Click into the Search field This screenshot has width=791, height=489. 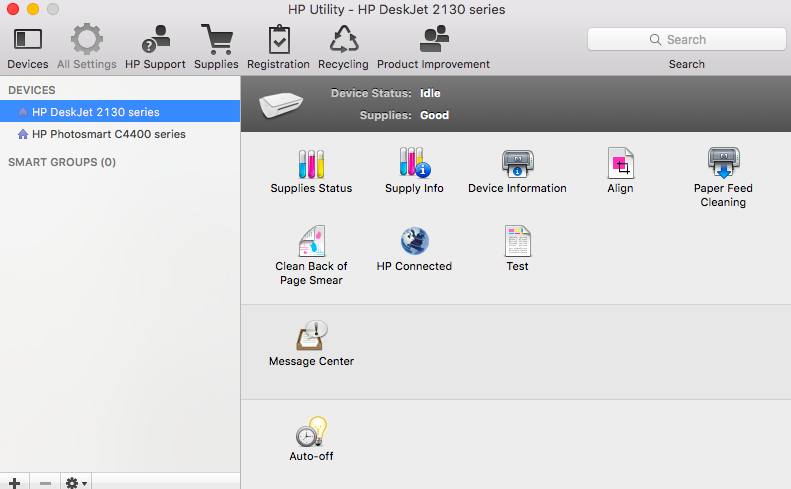686,40
